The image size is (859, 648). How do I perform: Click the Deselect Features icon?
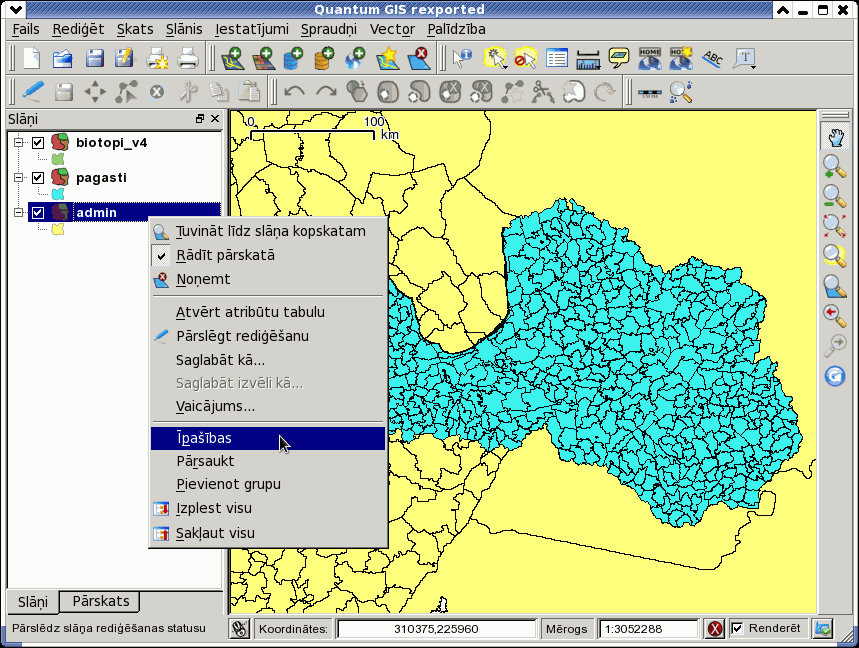(525, 58)
